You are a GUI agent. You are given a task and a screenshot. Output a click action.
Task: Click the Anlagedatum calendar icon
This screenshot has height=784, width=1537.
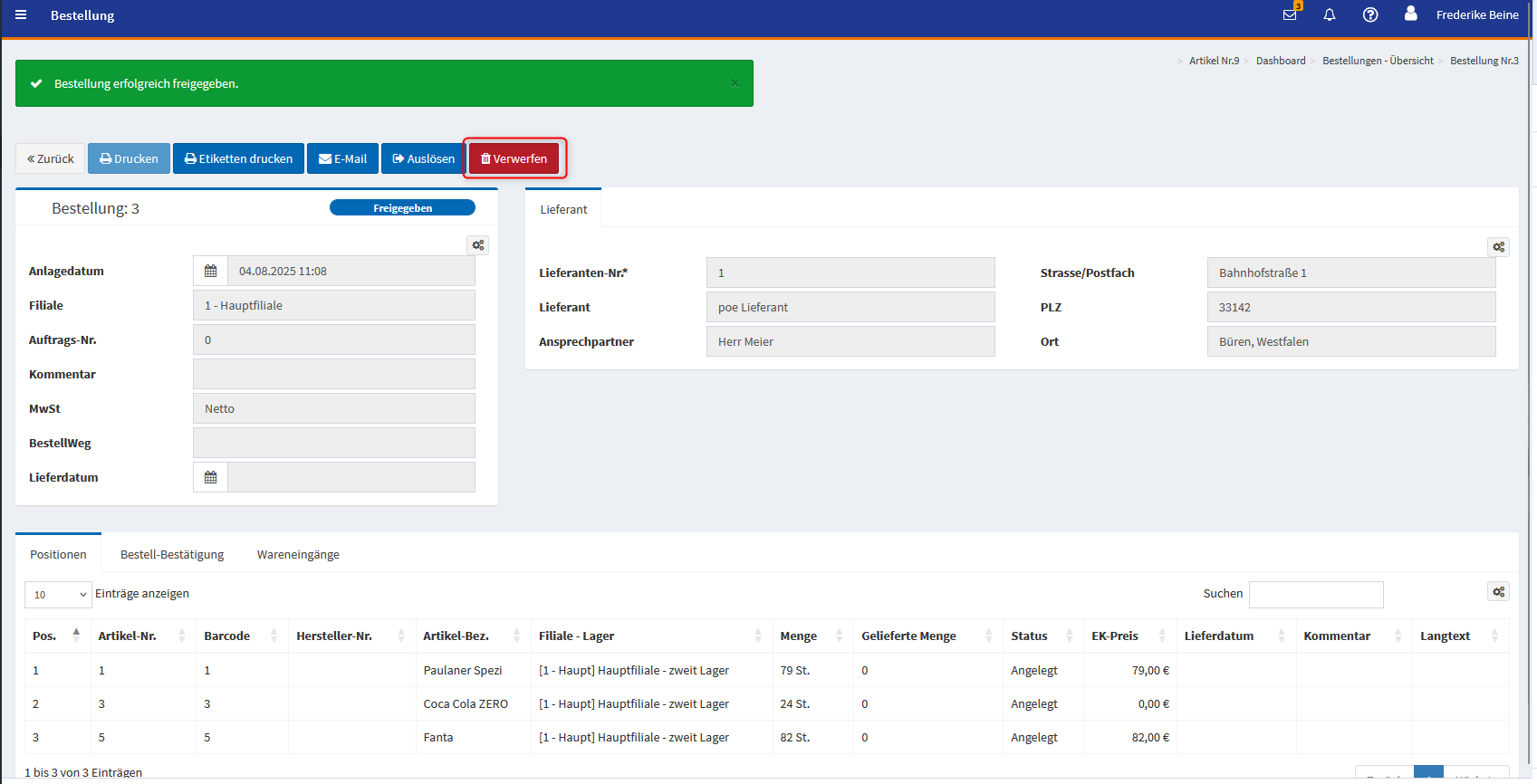point(210,271)
